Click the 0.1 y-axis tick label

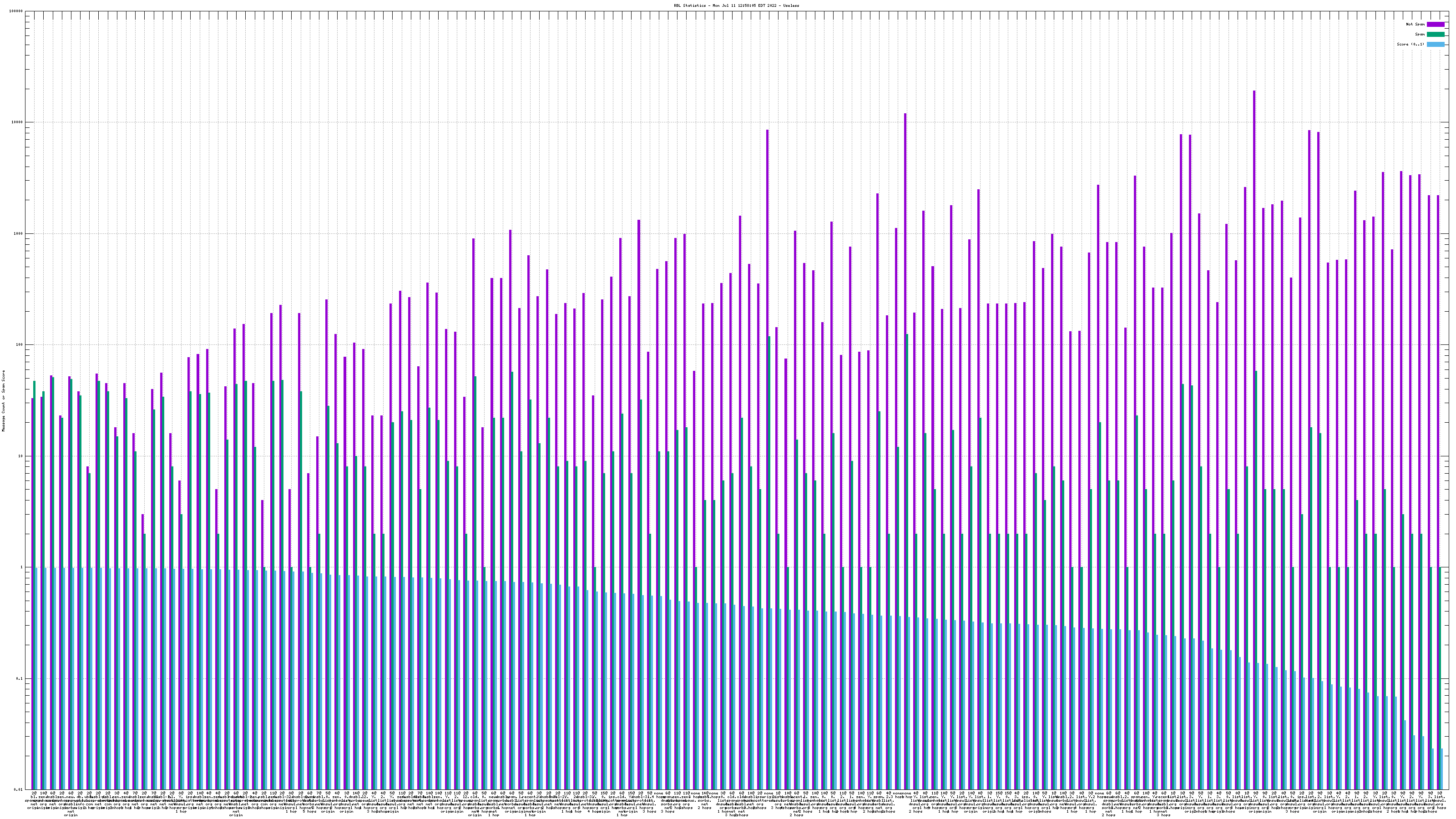[x=20, y=678]
